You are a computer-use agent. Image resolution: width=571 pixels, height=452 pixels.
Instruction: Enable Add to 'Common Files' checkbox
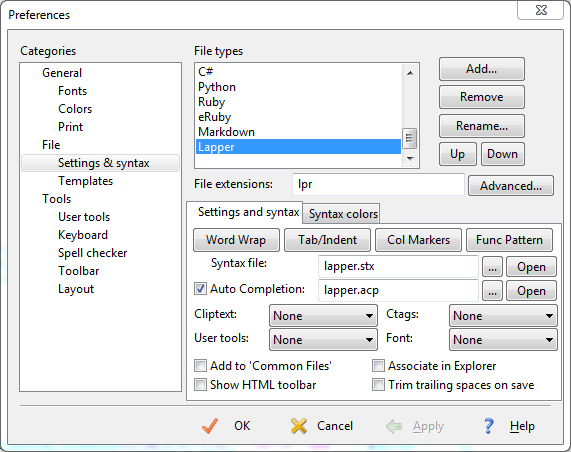coord(200,365)
